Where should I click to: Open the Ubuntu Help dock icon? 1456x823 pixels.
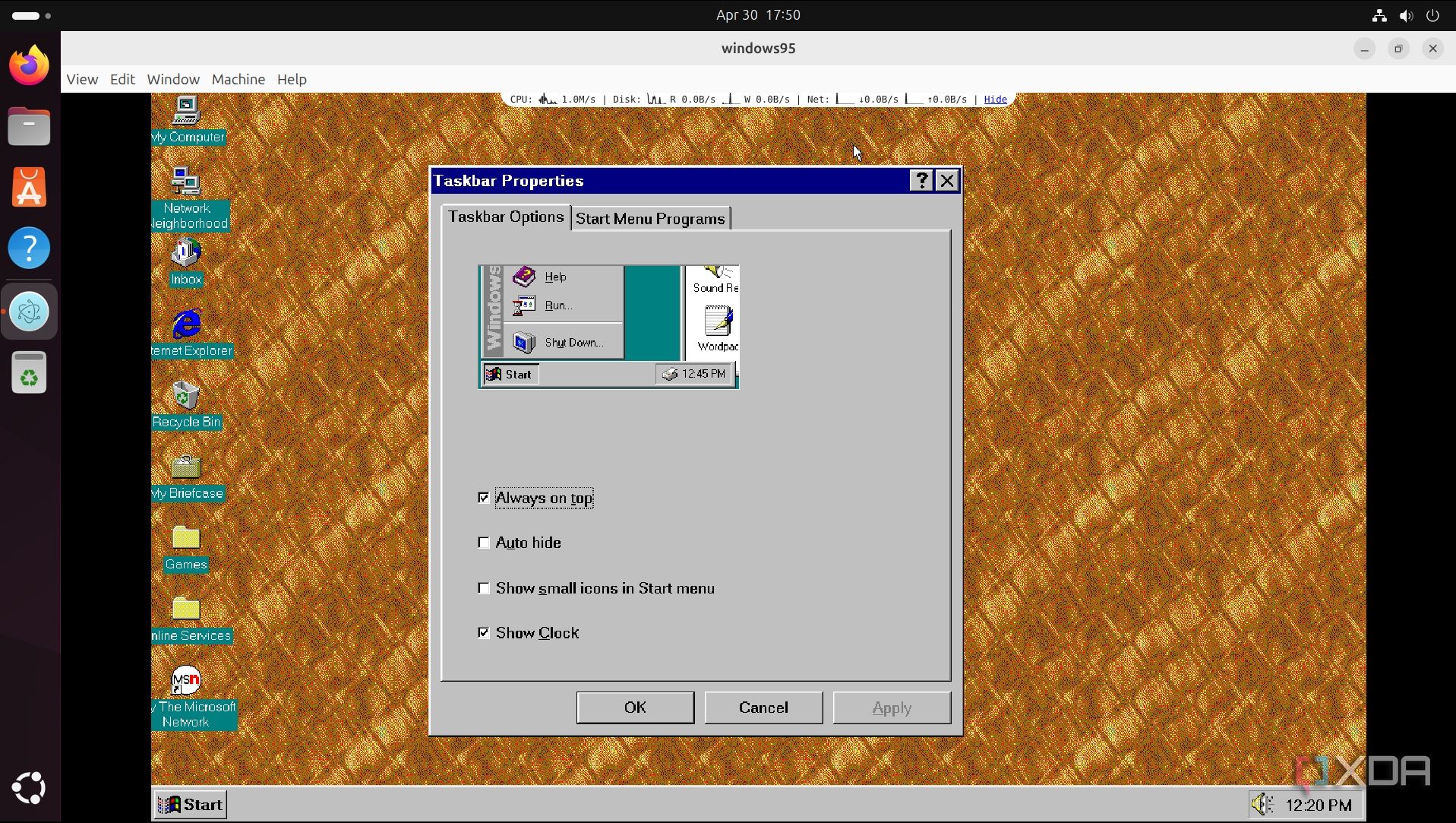29,248
